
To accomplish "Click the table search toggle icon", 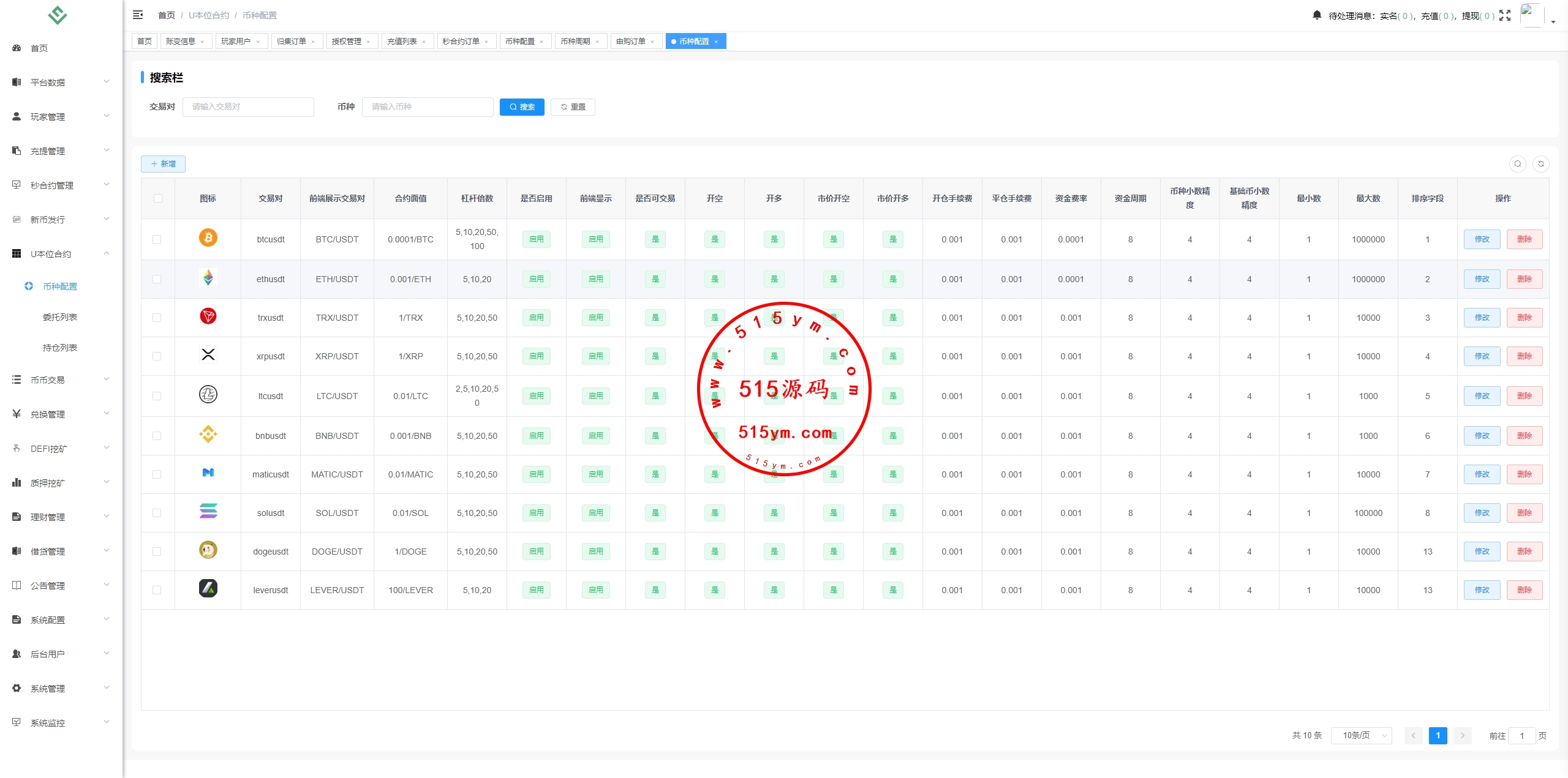I will [x=1518, y=164].
